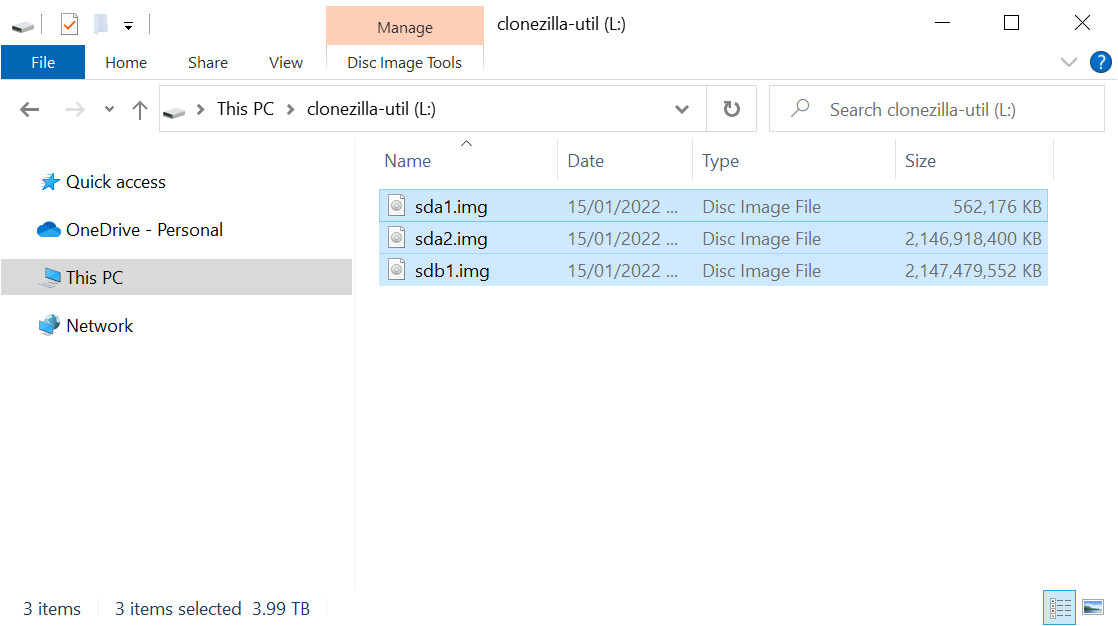Sort files by the Size column
The image size is (1118, 626).
pyautogui.click(x=920, y=161)
